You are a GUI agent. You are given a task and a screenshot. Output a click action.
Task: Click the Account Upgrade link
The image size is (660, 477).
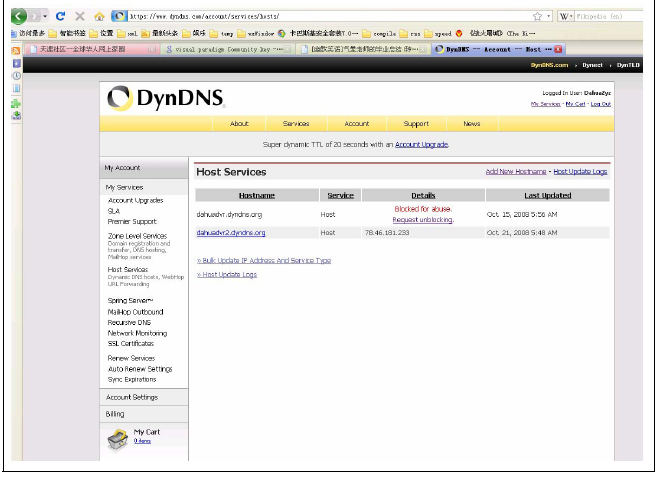click(422, 144)
